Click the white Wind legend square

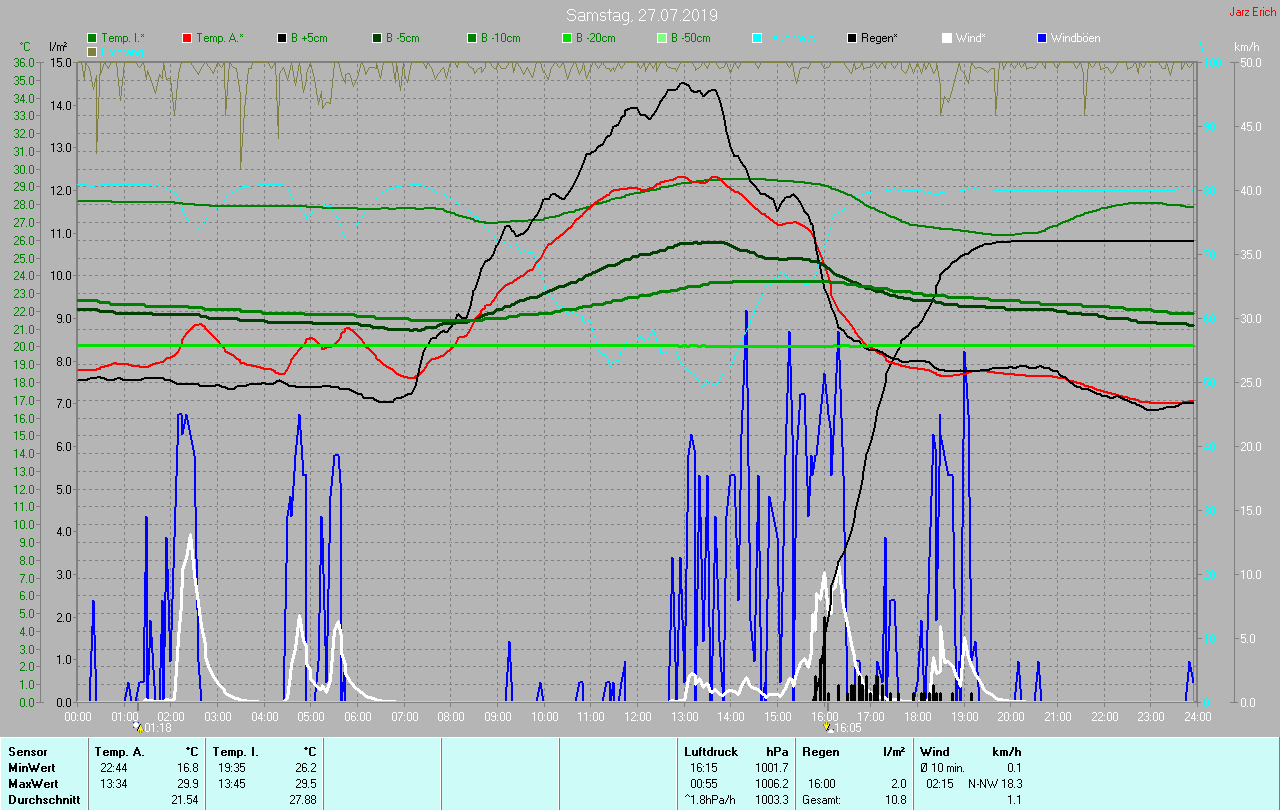pyautogui.click(x=946, y=38)
